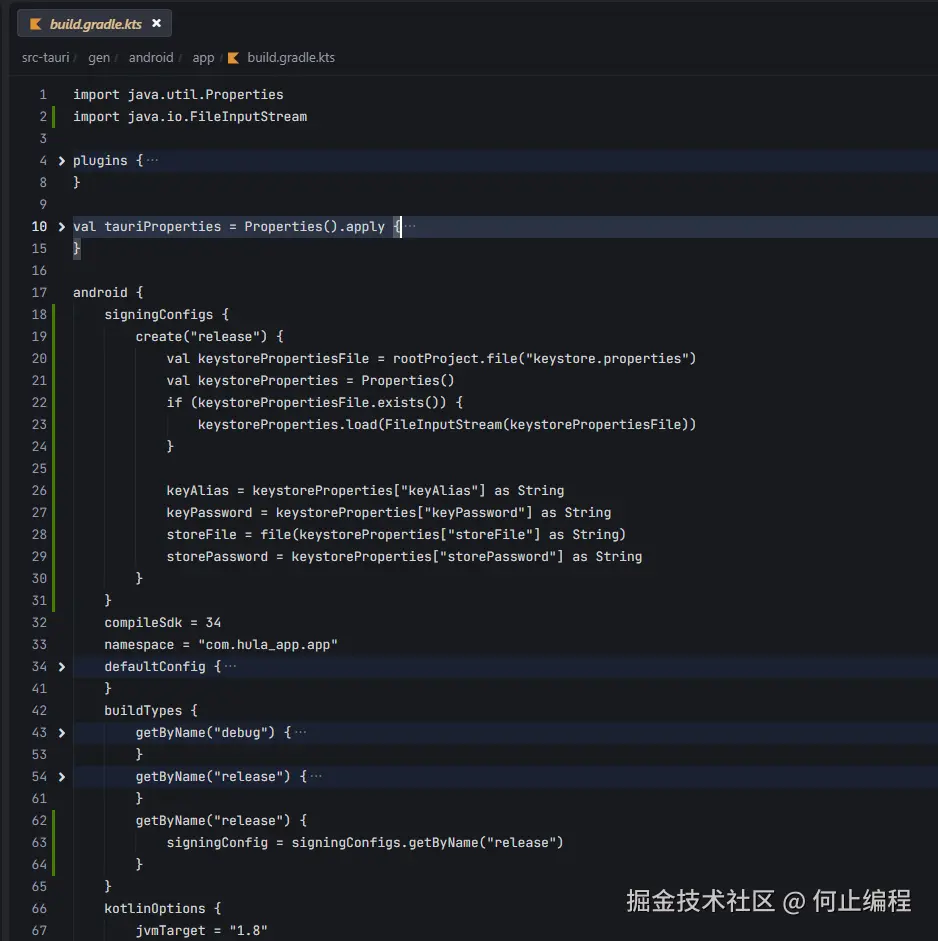
Task: Click the ellipsis after getByName("debug") {
Action: coord(301,732)
